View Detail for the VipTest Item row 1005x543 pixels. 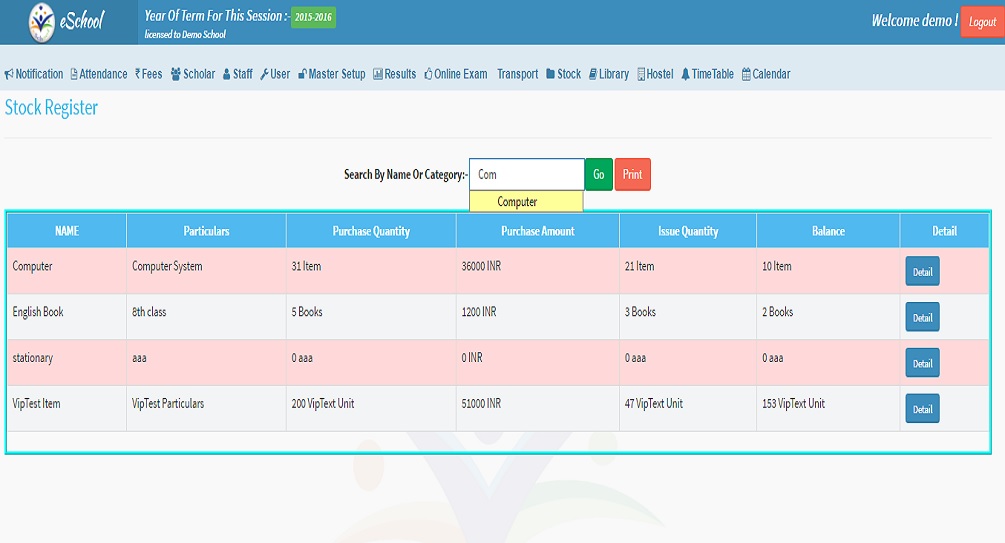pyautogui.click(x=922, y=409)
